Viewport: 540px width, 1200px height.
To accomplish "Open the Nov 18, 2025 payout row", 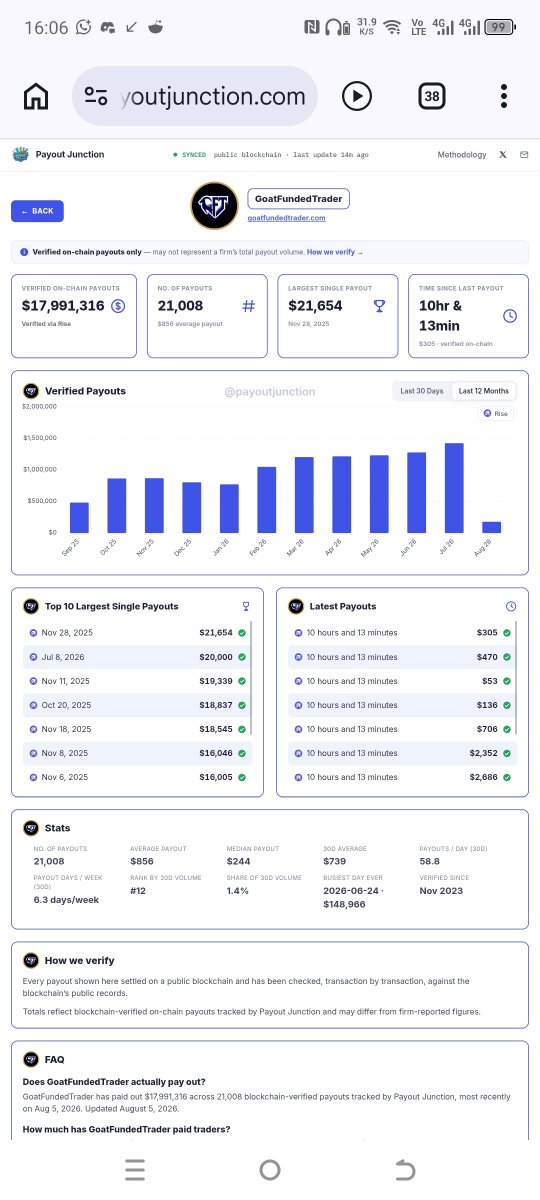I will pyautogui.click(x=137, y=729).
